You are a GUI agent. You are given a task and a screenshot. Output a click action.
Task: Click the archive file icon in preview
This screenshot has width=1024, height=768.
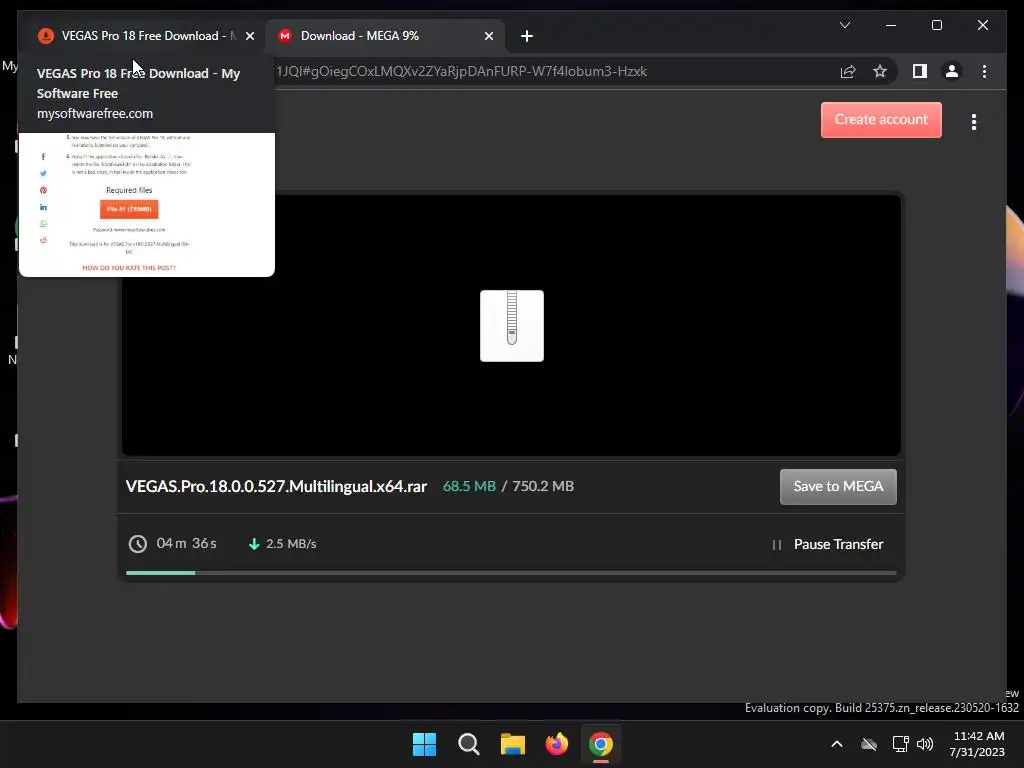[x=511, y=325]
